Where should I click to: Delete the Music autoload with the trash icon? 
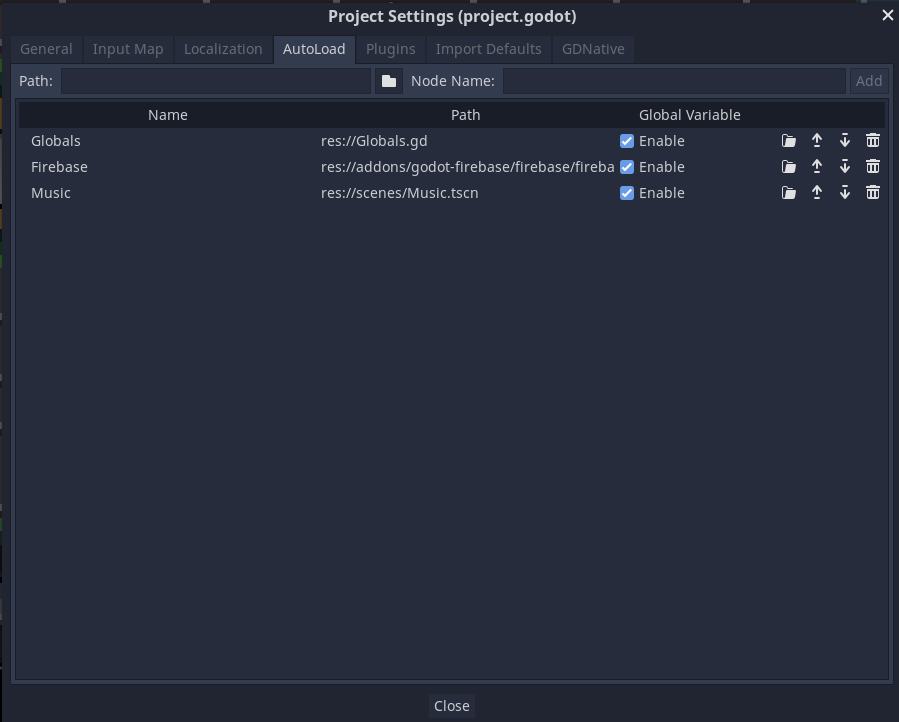click(x=873, y=192)
